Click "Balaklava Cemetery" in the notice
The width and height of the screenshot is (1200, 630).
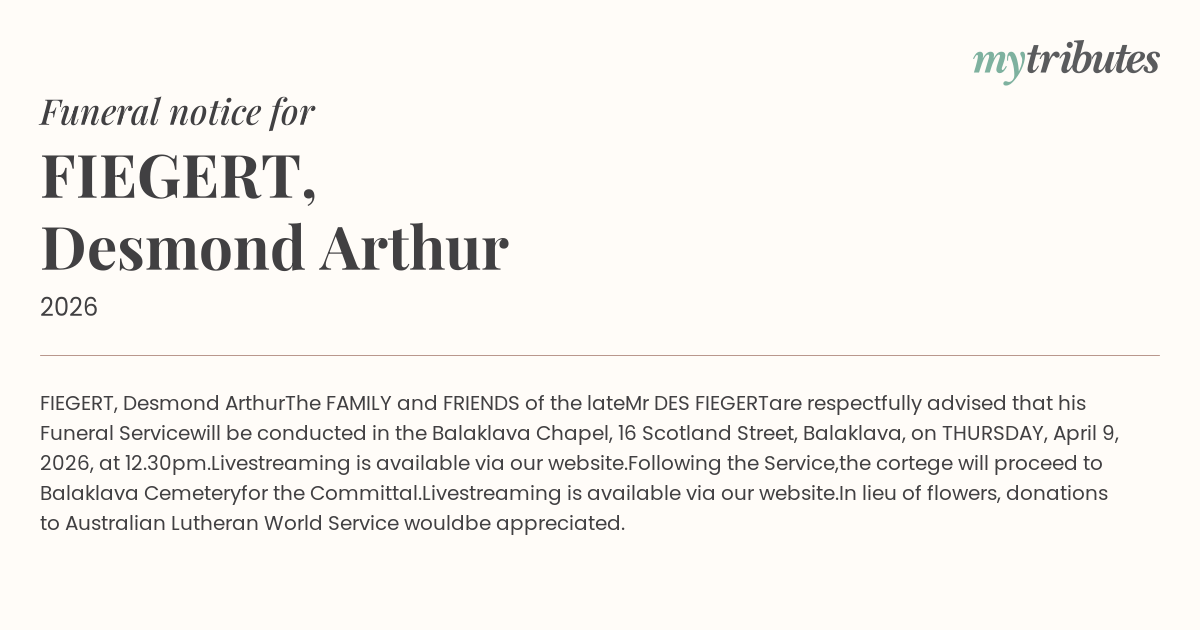[x=140, y=494]
